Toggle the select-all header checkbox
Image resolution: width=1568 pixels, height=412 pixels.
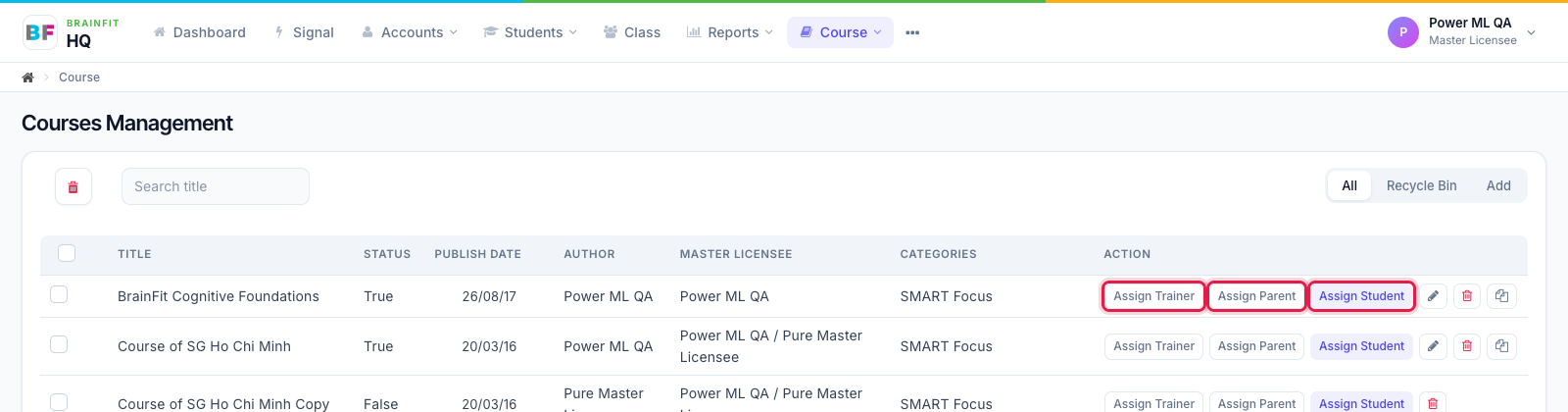67,253
